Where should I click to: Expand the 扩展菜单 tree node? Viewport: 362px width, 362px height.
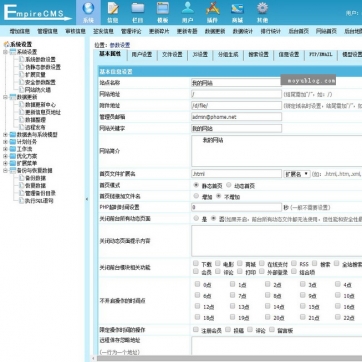click(x=5, y=163)
